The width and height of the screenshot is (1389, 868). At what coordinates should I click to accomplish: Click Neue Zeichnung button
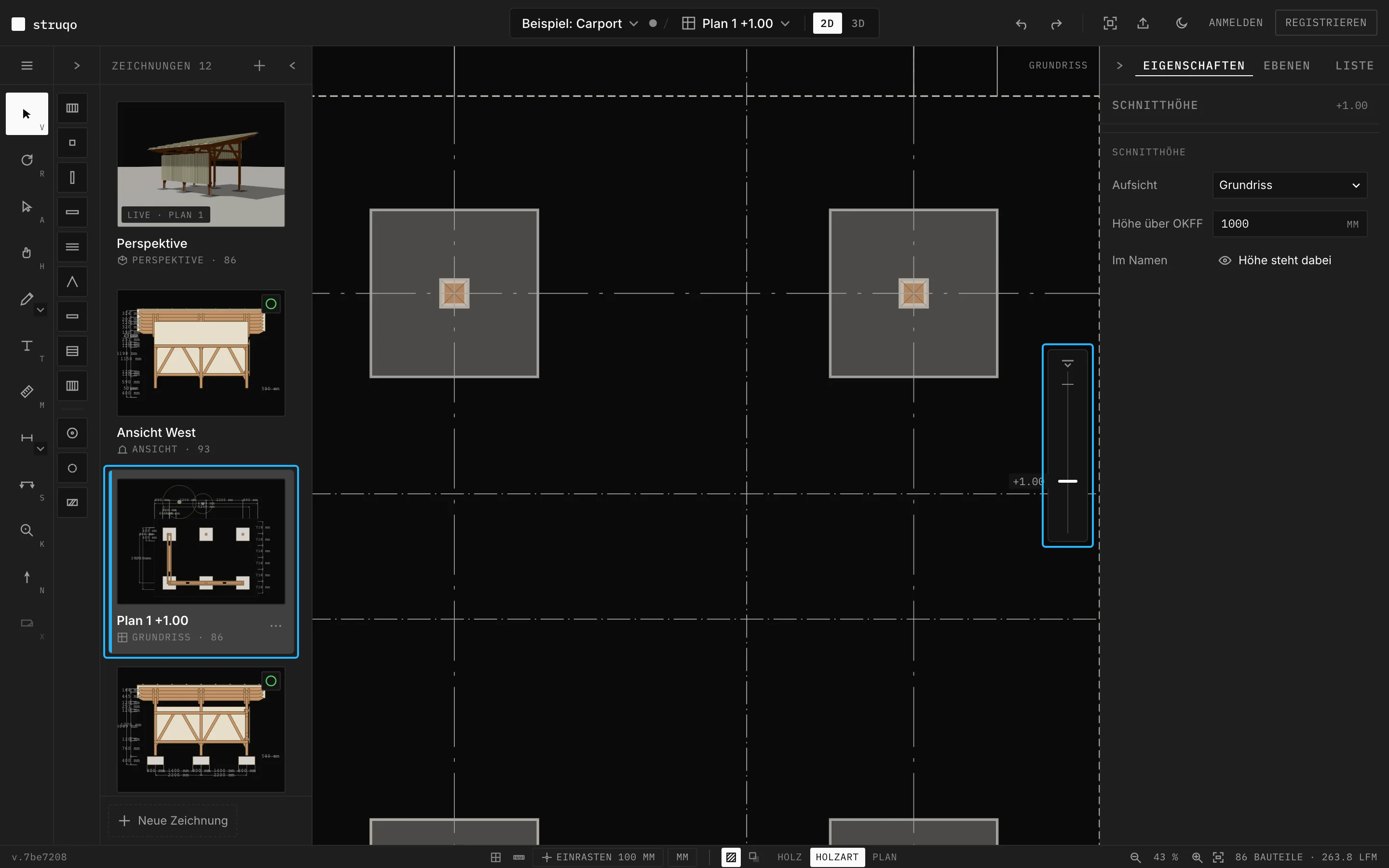point(173,820)
